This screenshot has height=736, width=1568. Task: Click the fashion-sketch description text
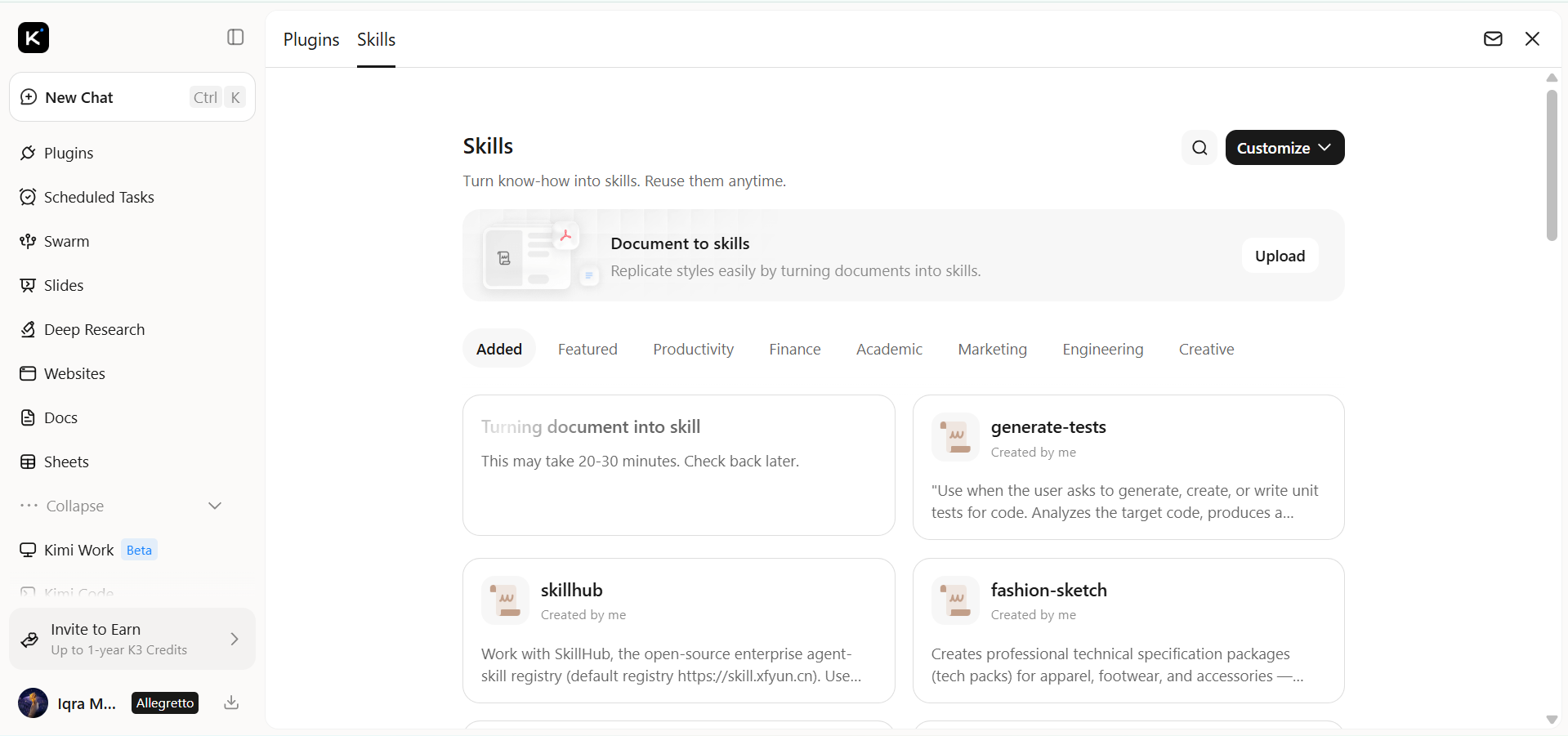pyautogui.click(x=1117, y=665)
